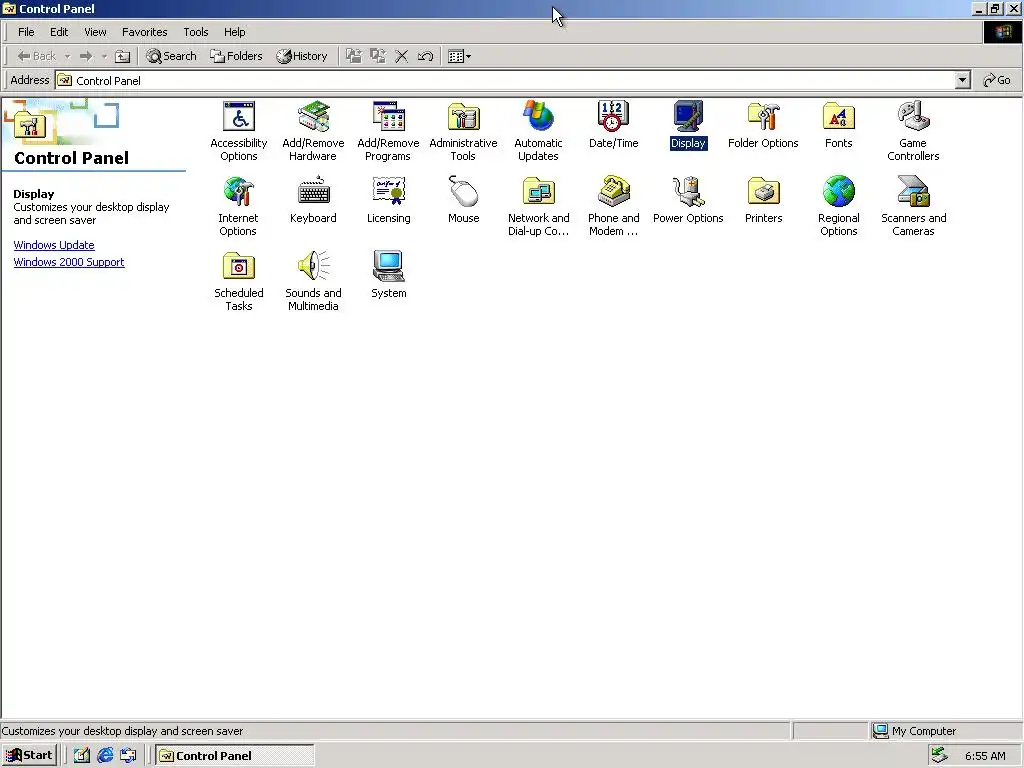Open the Forward button history arrow
This screenshot has width=1024, height=768.
104,57
